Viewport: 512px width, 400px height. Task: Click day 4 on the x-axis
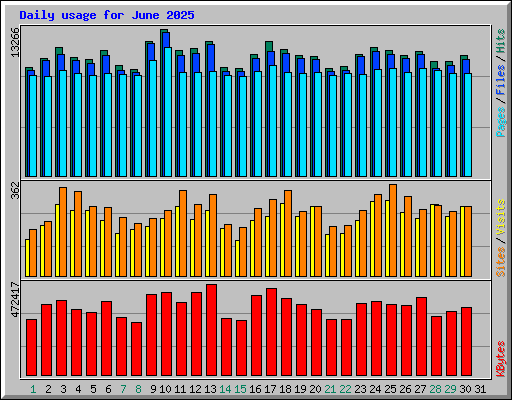[78, 389]
